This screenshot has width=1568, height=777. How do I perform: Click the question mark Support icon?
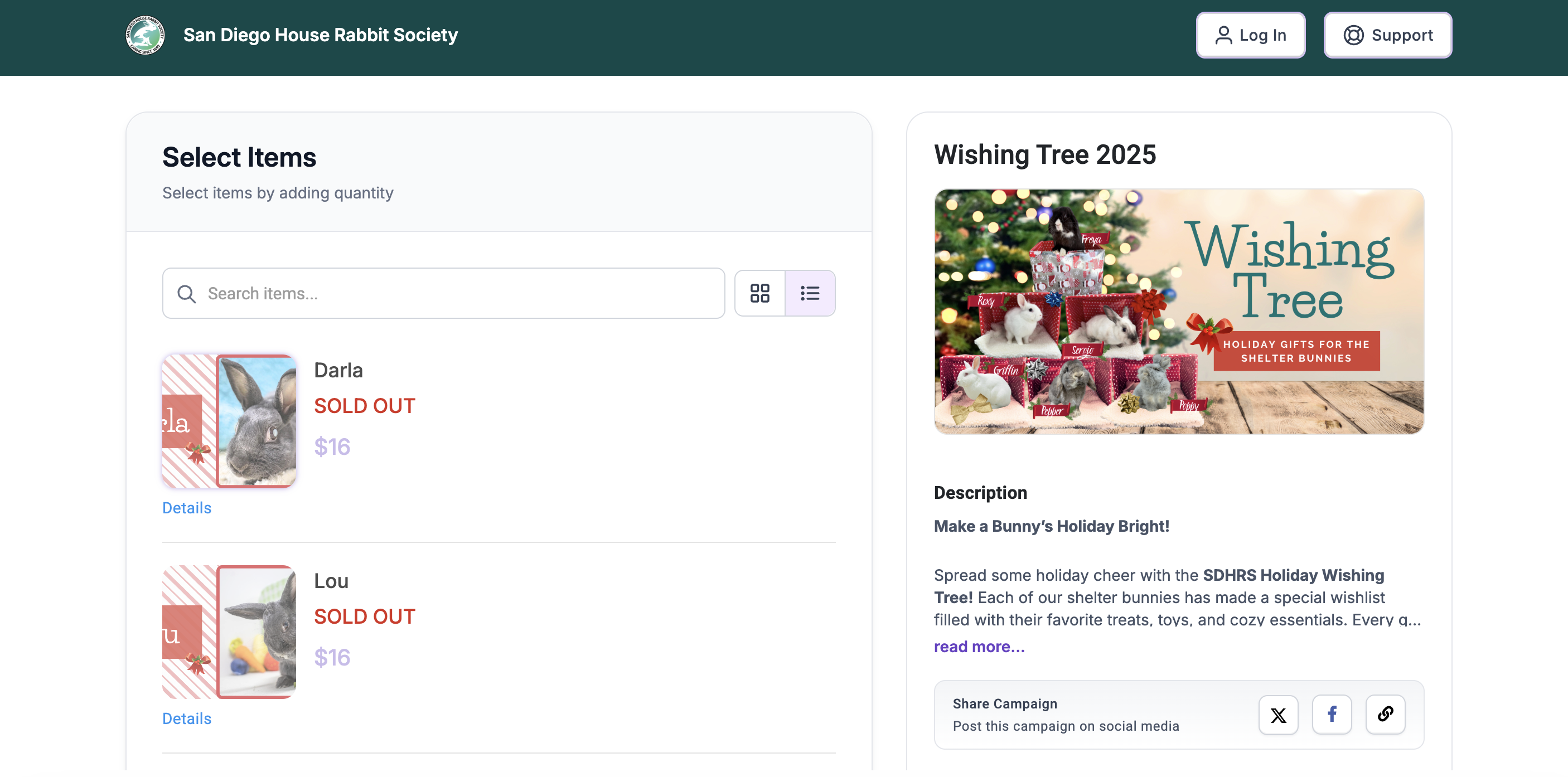[x=1353, y=35]
